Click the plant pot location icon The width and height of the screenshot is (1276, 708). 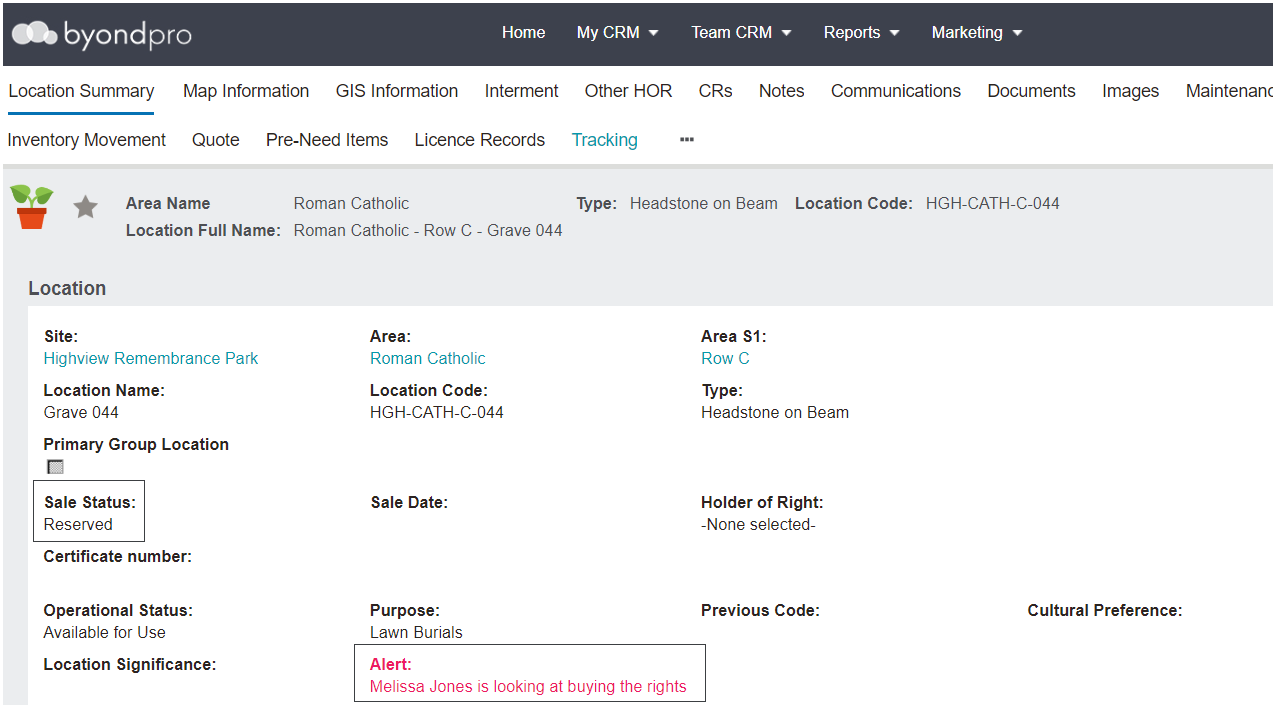tap(32, 207)
